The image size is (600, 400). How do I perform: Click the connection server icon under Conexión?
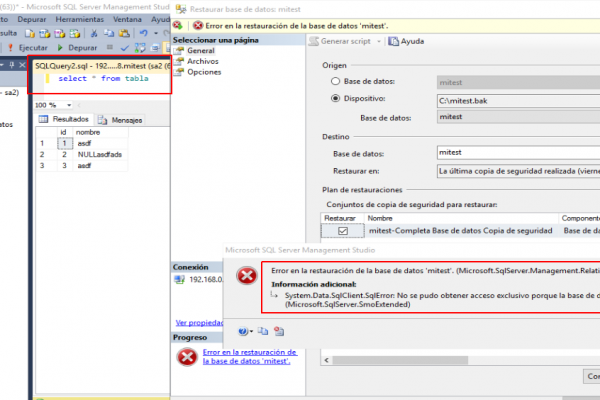[x=180, y=279]
